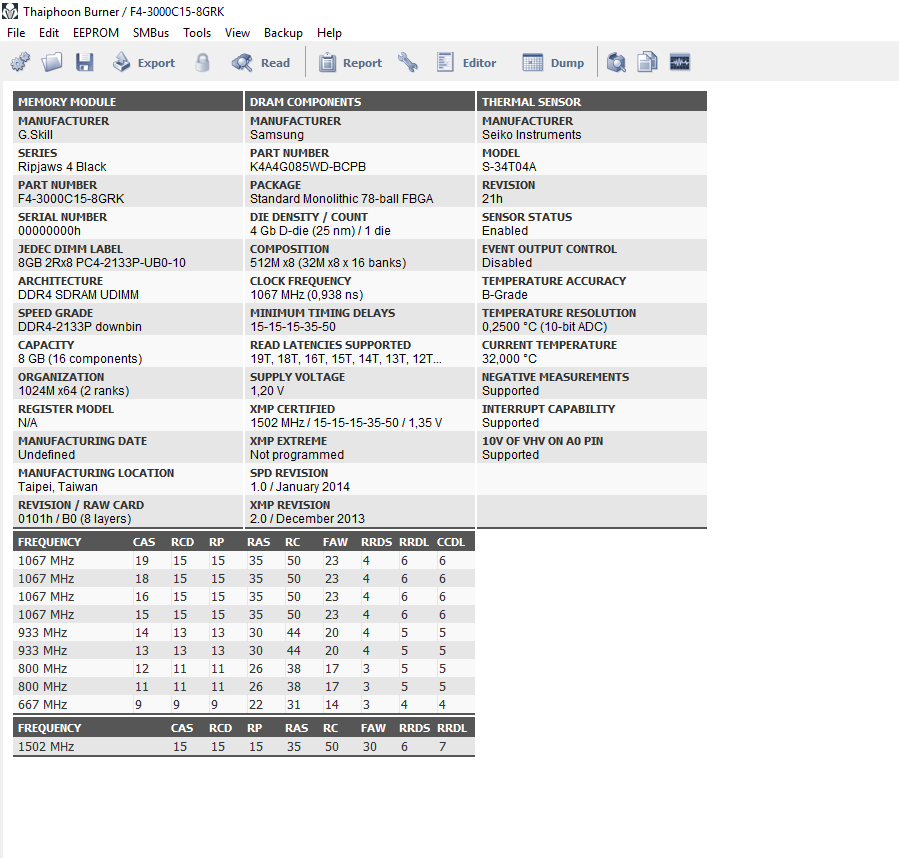Click the THERMAL SENSOR section header
This screenshot has height=858, width=899.
592,102
